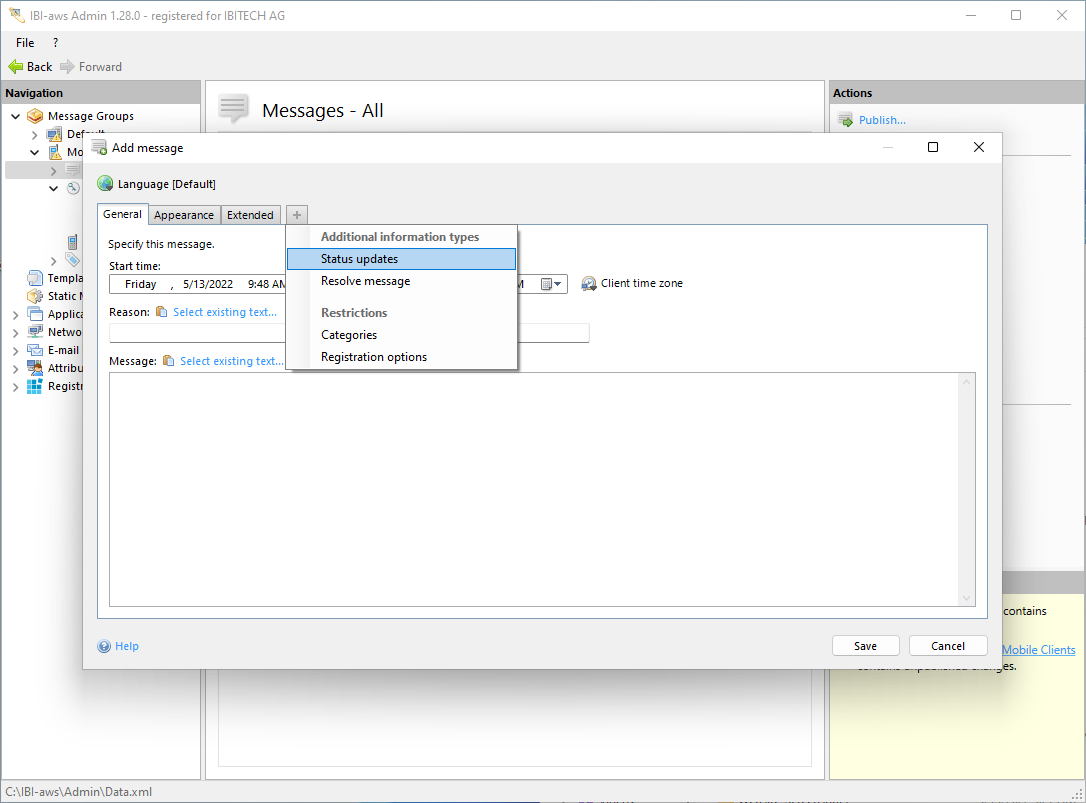Click the blue Help question mark icon

tap(104, 646)
